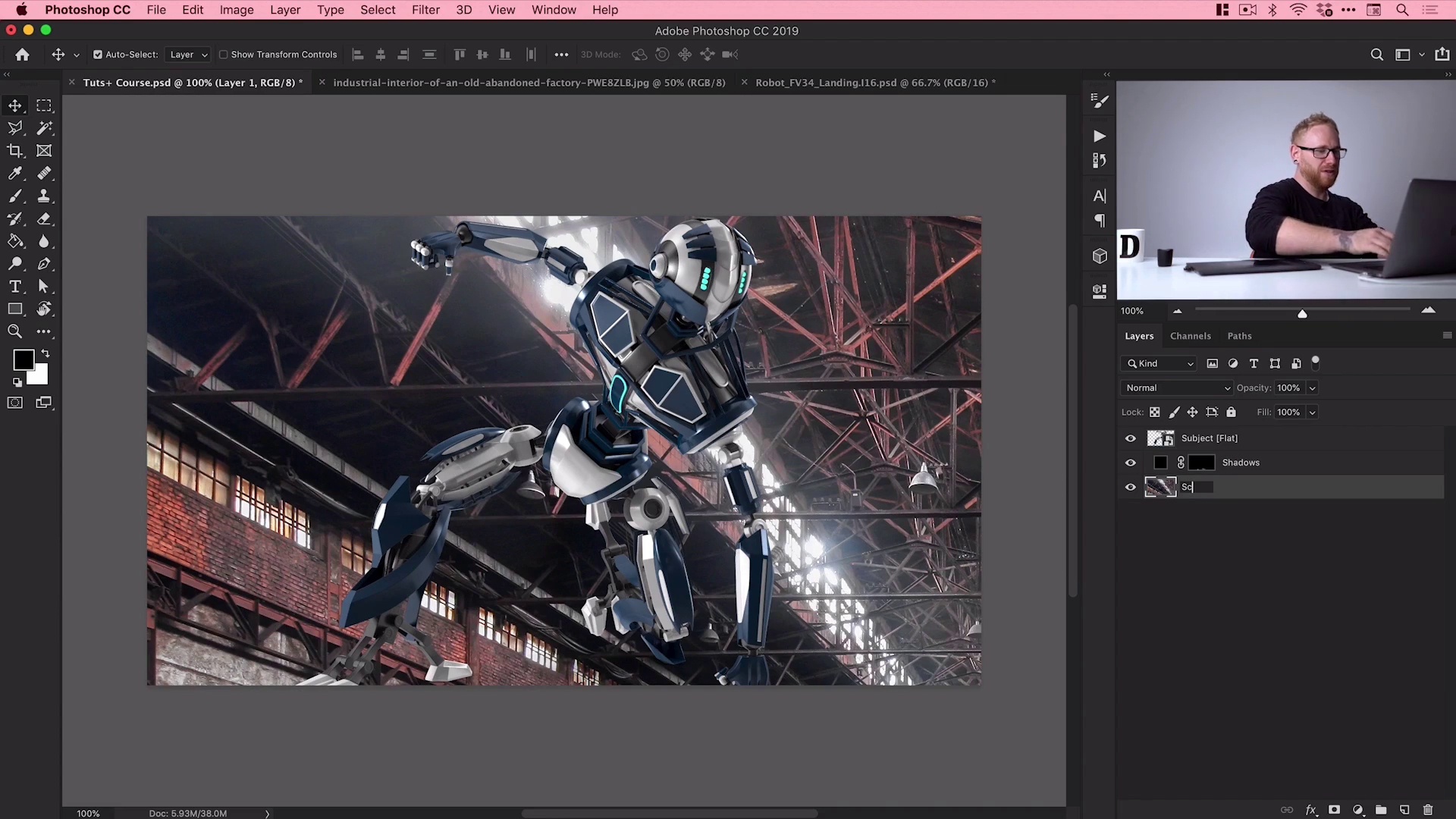Open the Auto-Select layer dropdown
1456x819 pixels.
click(x=186, y=54)
